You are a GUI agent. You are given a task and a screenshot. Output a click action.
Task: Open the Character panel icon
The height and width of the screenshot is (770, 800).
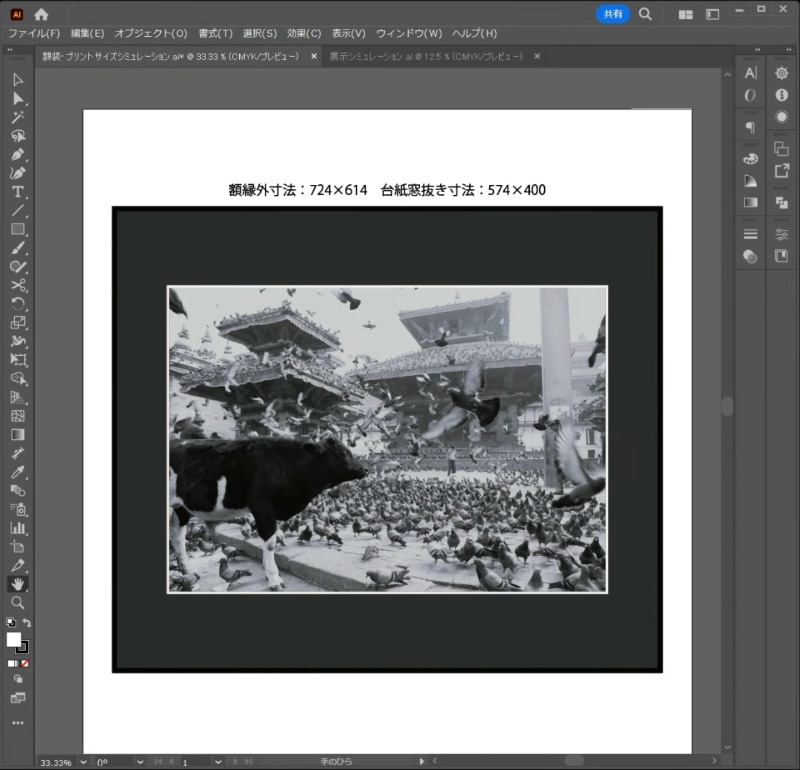pyautogui.click(x=750, y=73)
